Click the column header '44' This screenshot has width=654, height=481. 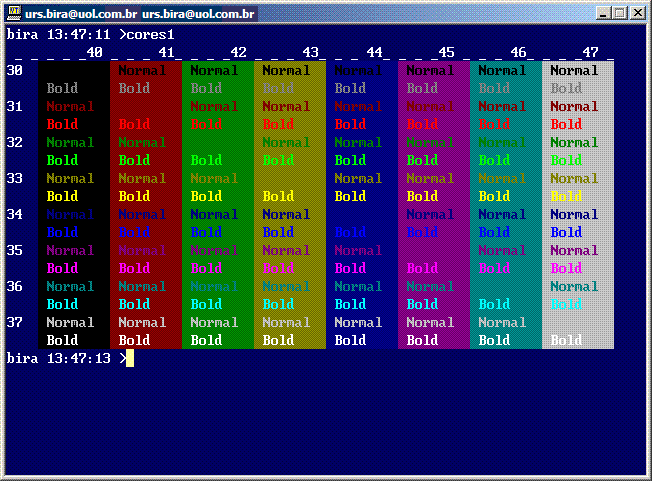point(375,52)
